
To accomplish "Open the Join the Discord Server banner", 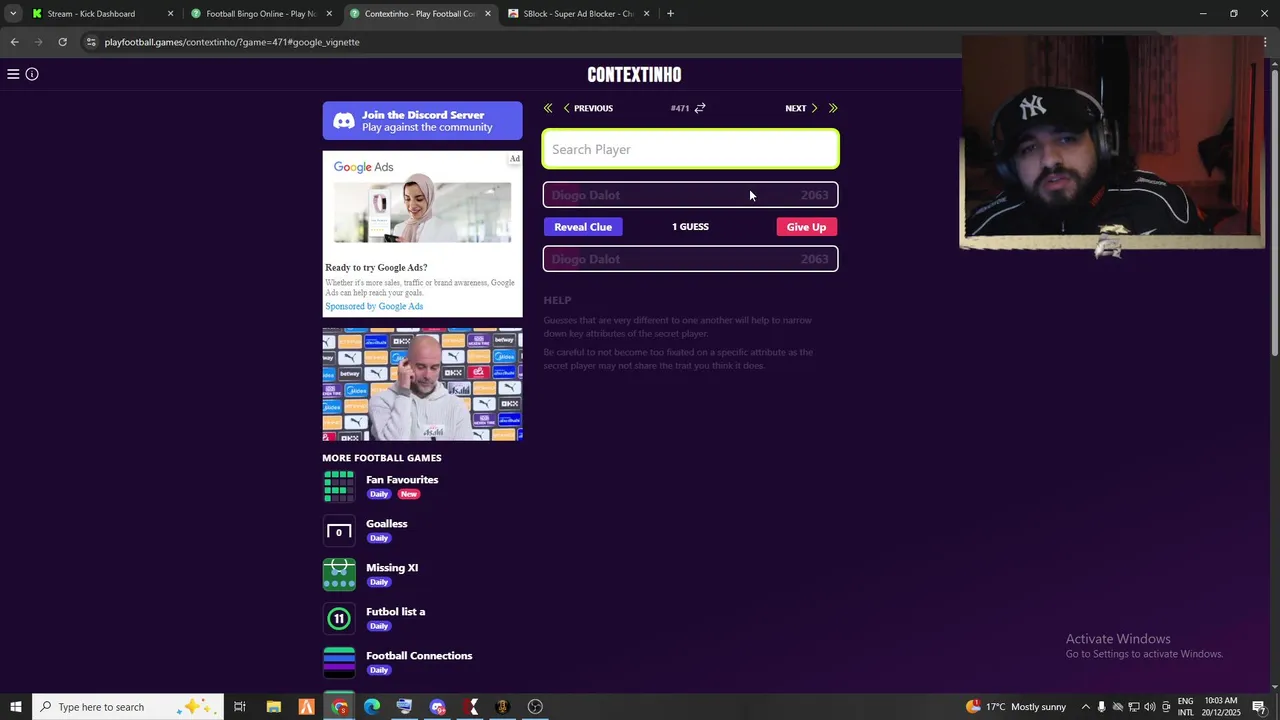I will tap(422, 121).
